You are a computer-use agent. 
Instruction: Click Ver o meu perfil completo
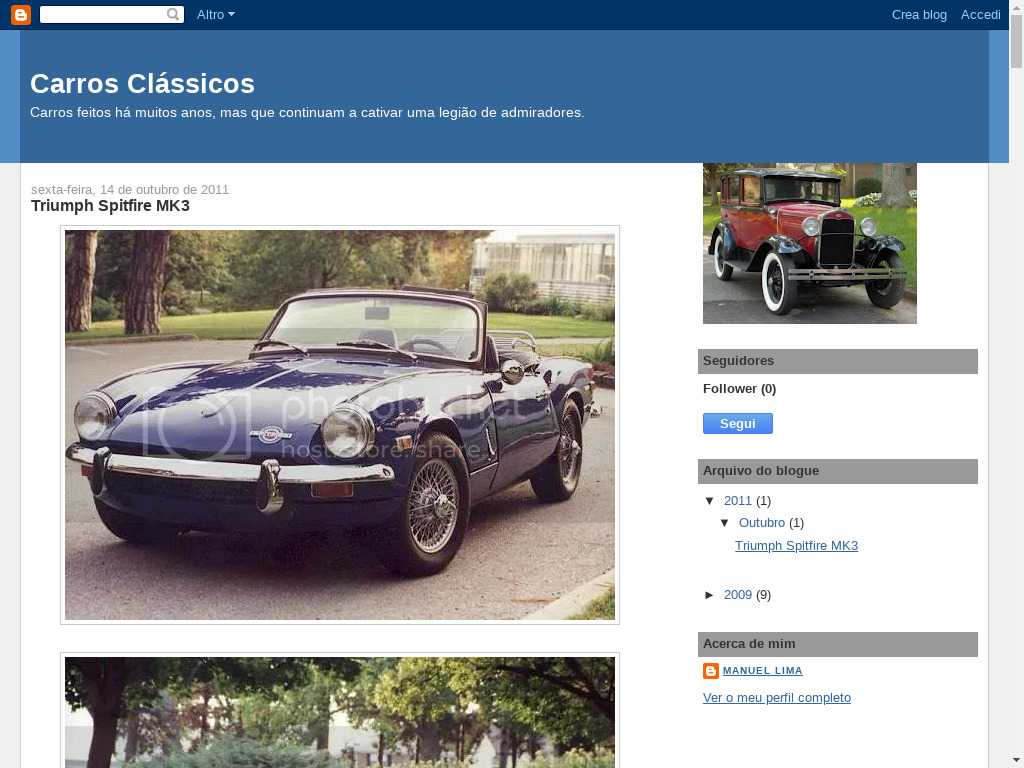[x=776, y=698]
